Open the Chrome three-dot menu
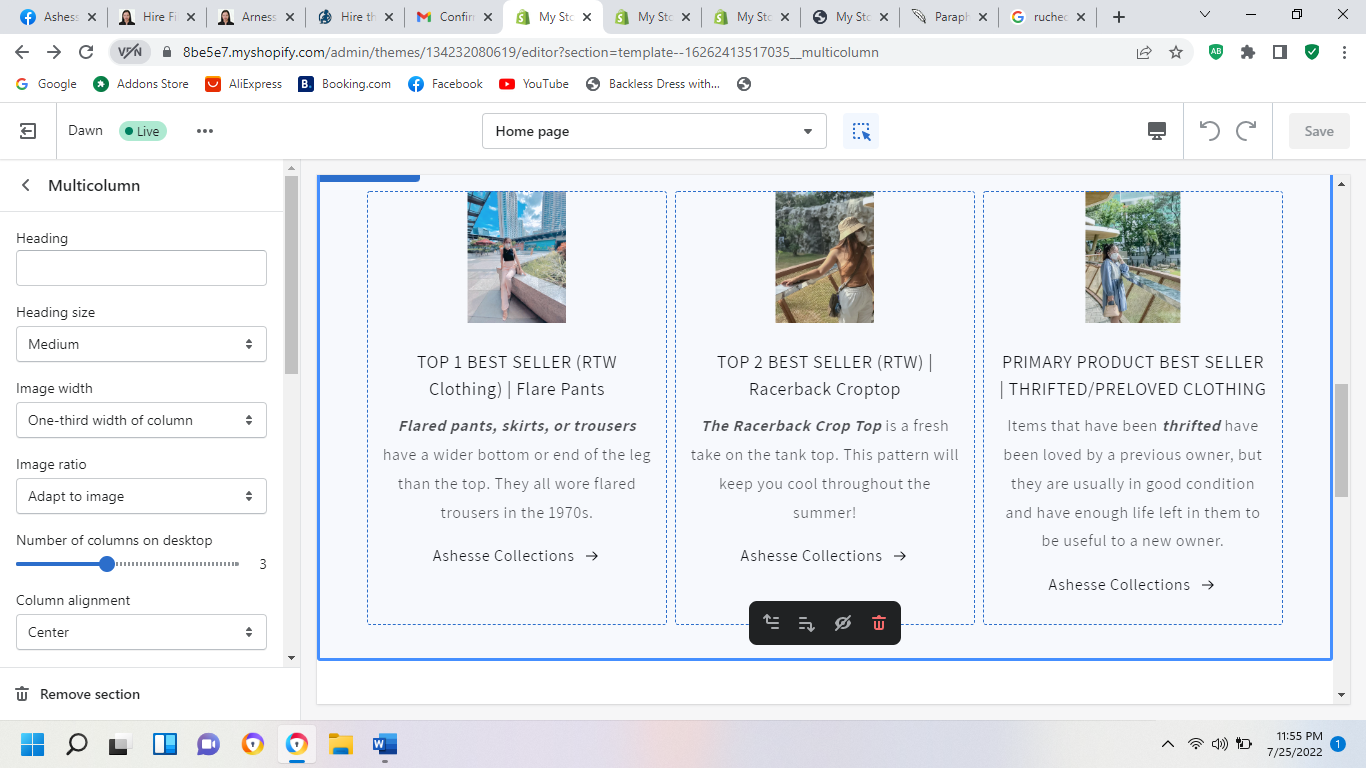Screen dimensions: 1366x768 pos(1344,52)
